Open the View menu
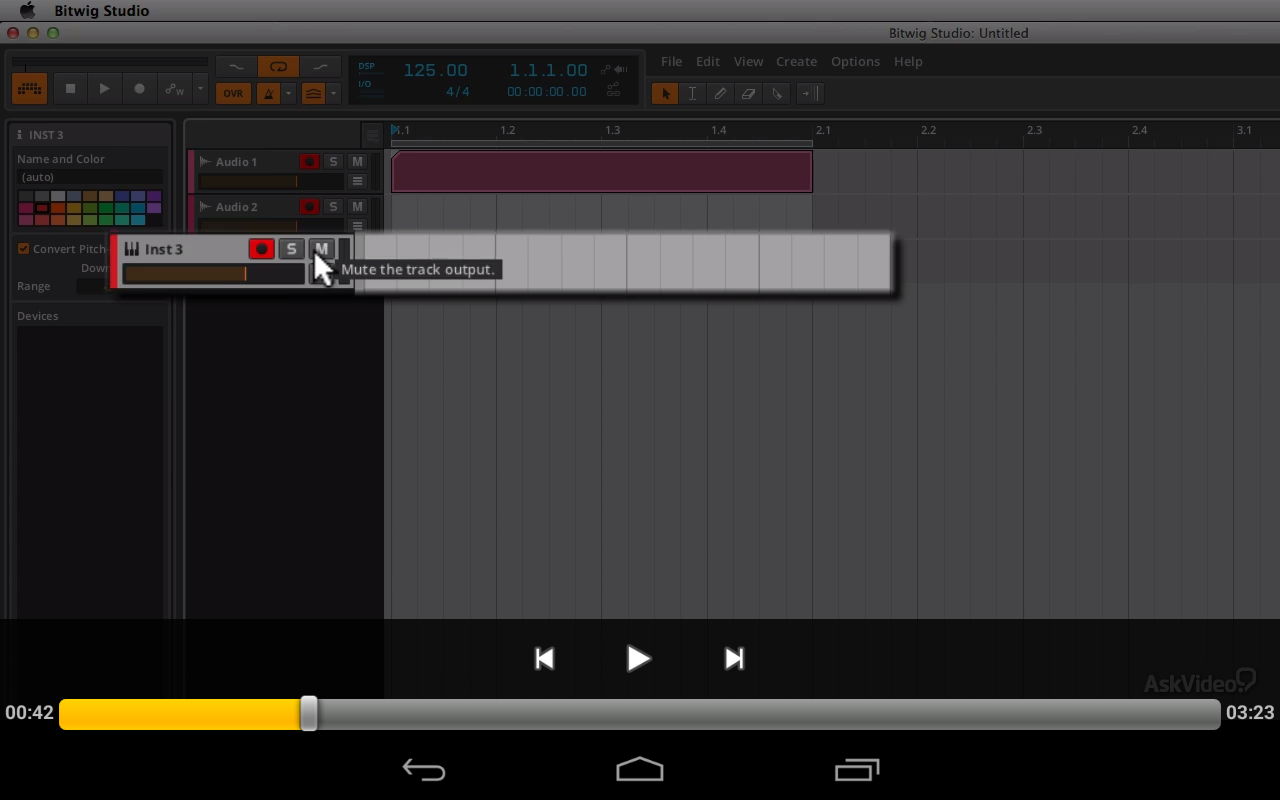 pyautogui.click(x=748, y=61)
